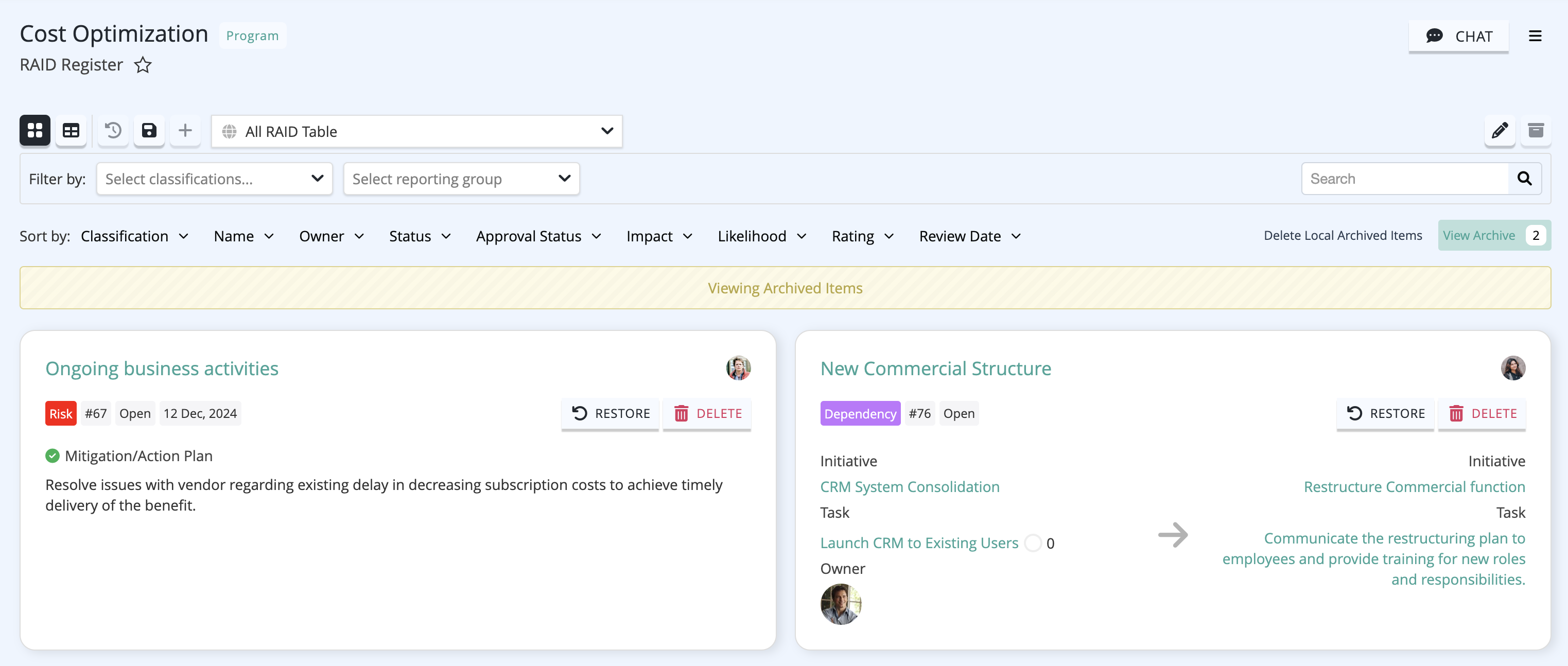This screenshot has width=1568, height=666.
Task: Click the pencil edit icon
Action: [x=1499, y=131]
